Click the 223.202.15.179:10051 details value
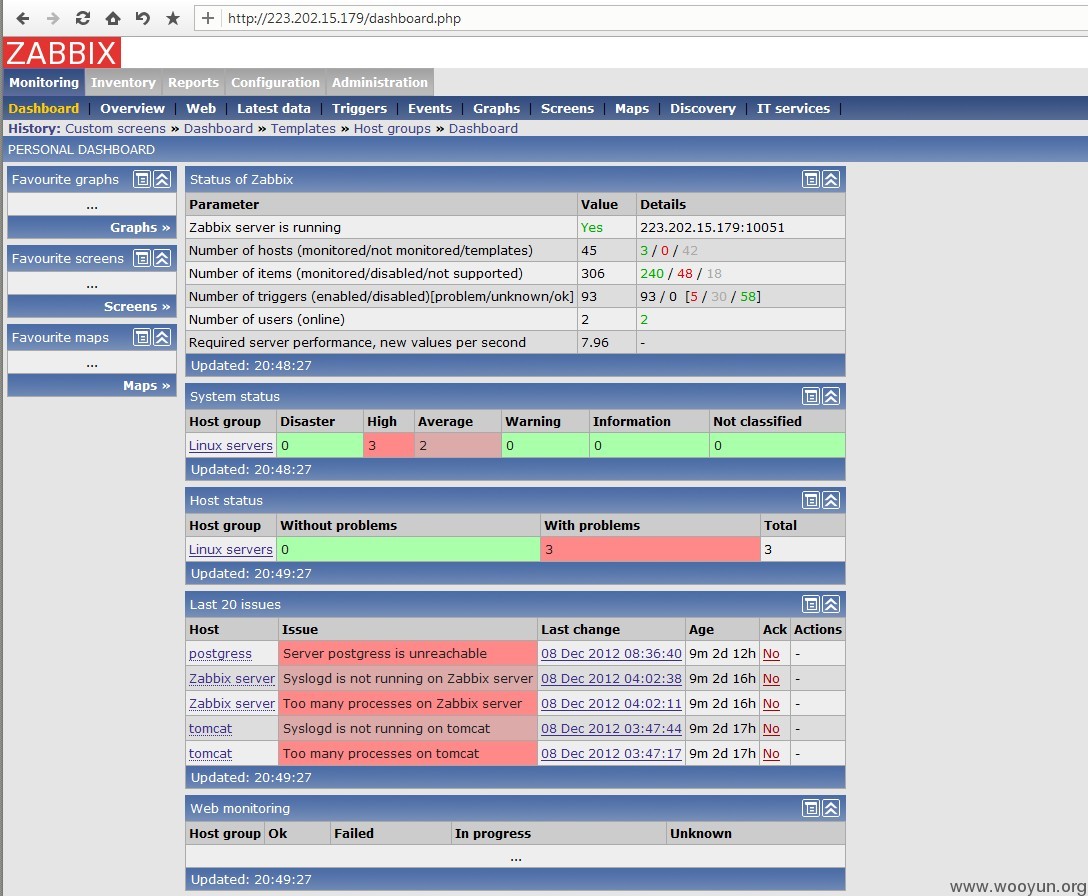Image resolution: width=1088 pixels, height=896 pixels. click(x=712, y=228)
